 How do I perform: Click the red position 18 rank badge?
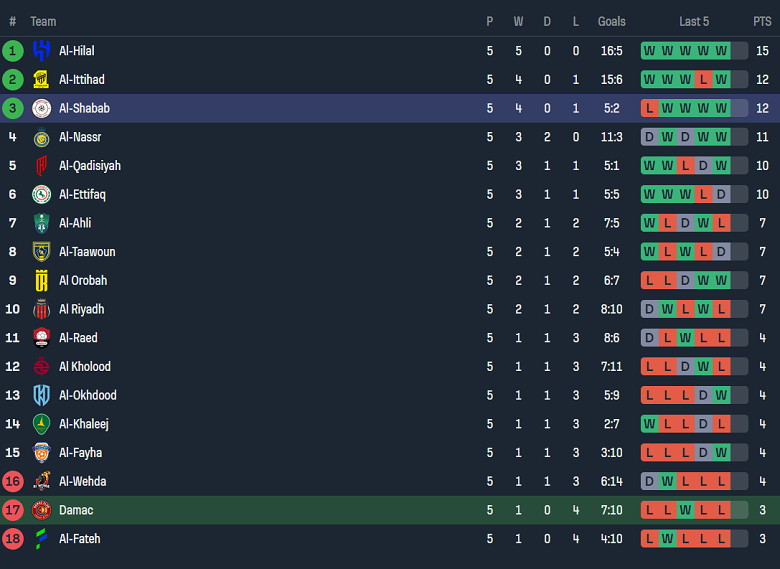coord(13,539)
